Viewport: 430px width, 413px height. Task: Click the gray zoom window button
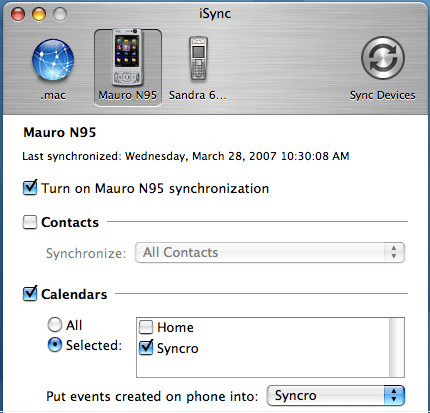(60, 14)
